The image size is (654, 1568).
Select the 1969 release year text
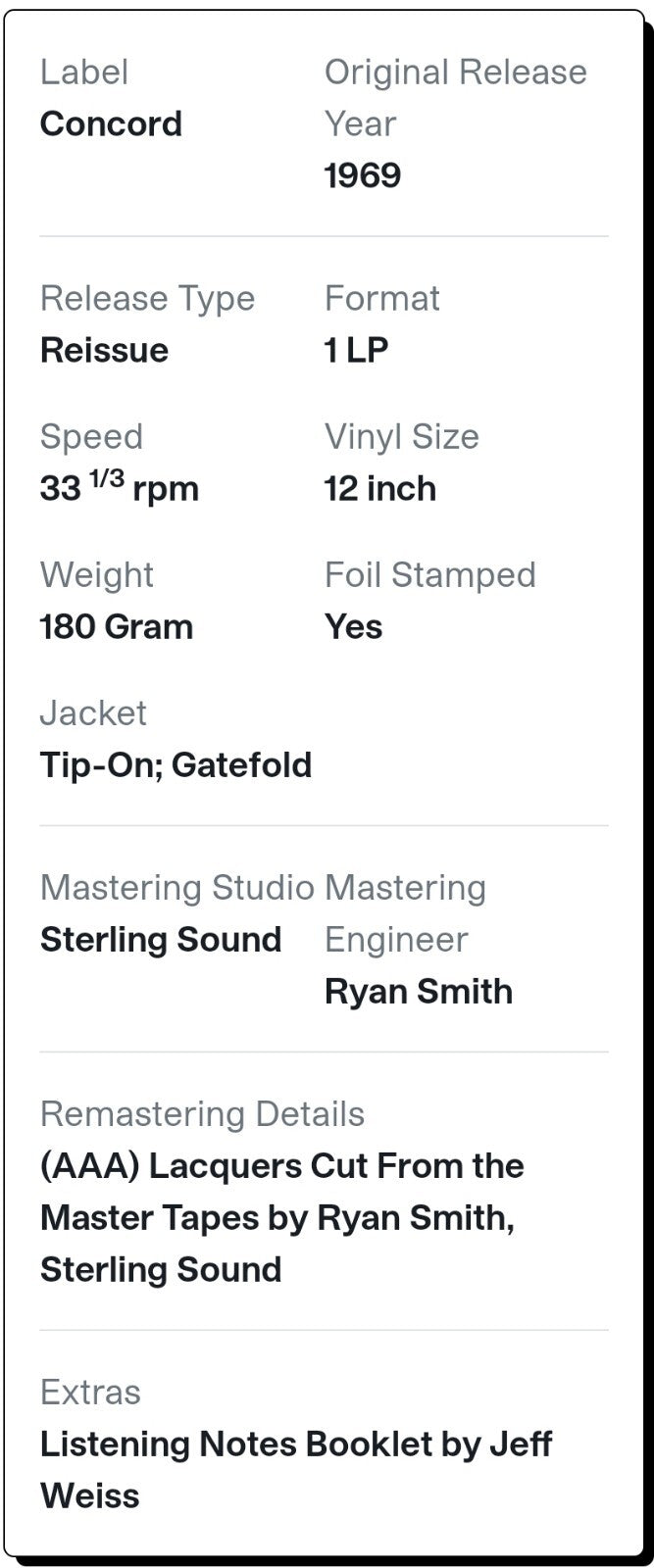[362, 175]
